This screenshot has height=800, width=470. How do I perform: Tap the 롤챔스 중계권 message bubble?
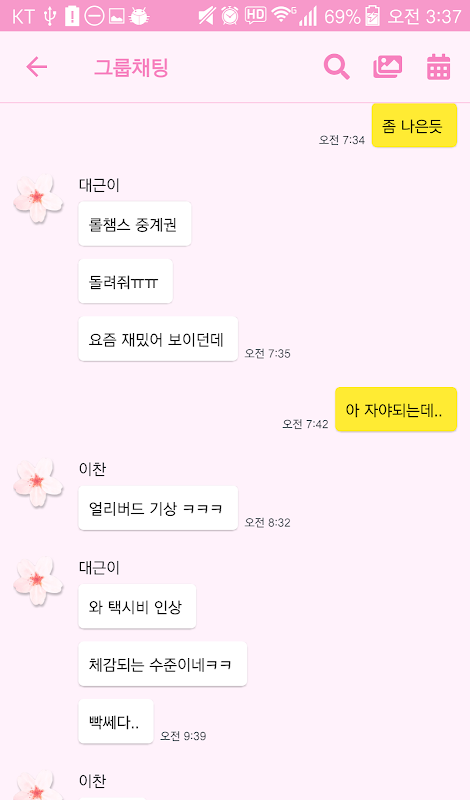[x=135, y=224]
